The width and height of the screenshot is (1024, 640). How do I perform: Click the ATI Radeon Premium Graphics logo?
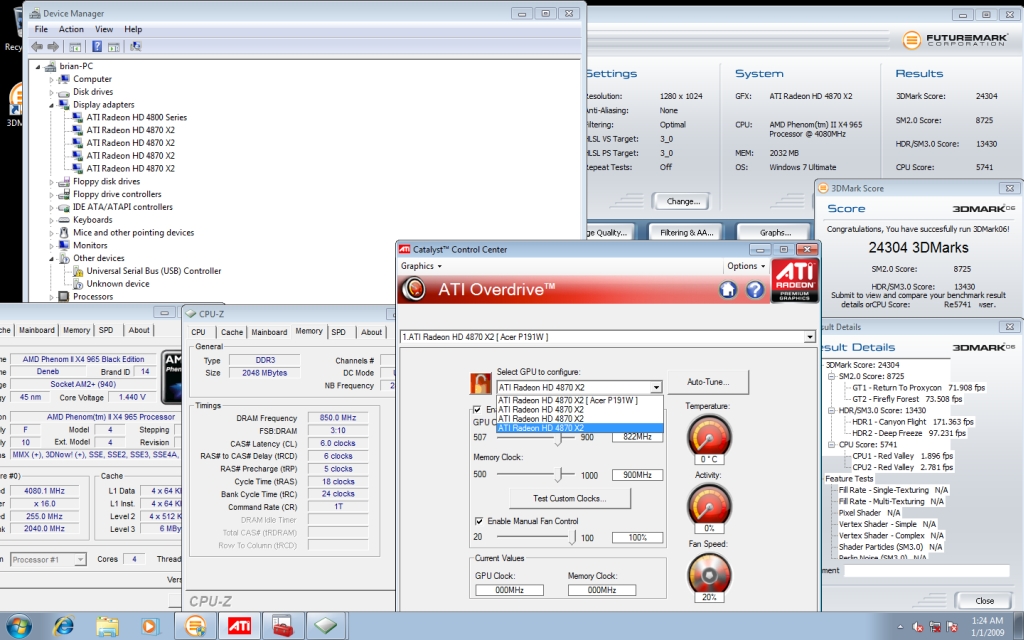click(x=795, y=280)
